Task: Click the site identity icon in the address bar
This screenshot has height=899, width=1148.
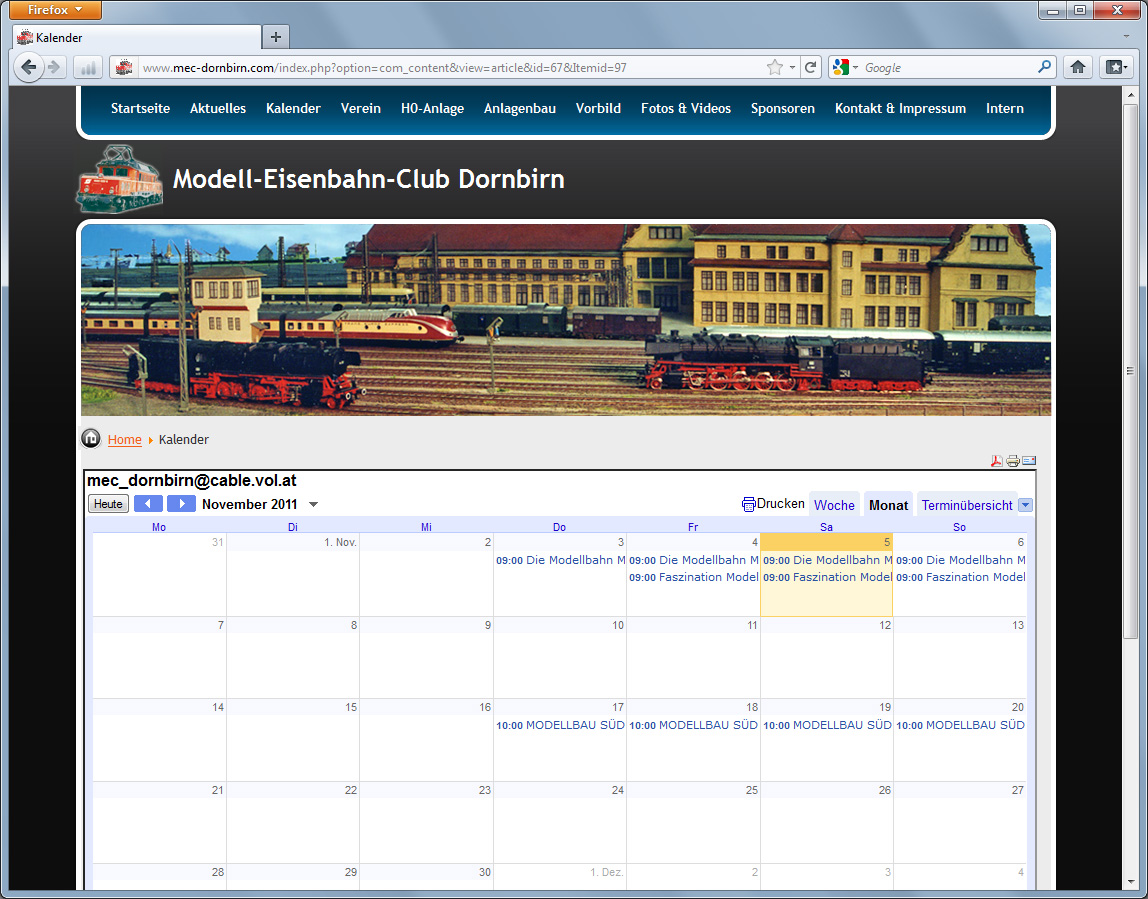Action: [x=124, y=67]
